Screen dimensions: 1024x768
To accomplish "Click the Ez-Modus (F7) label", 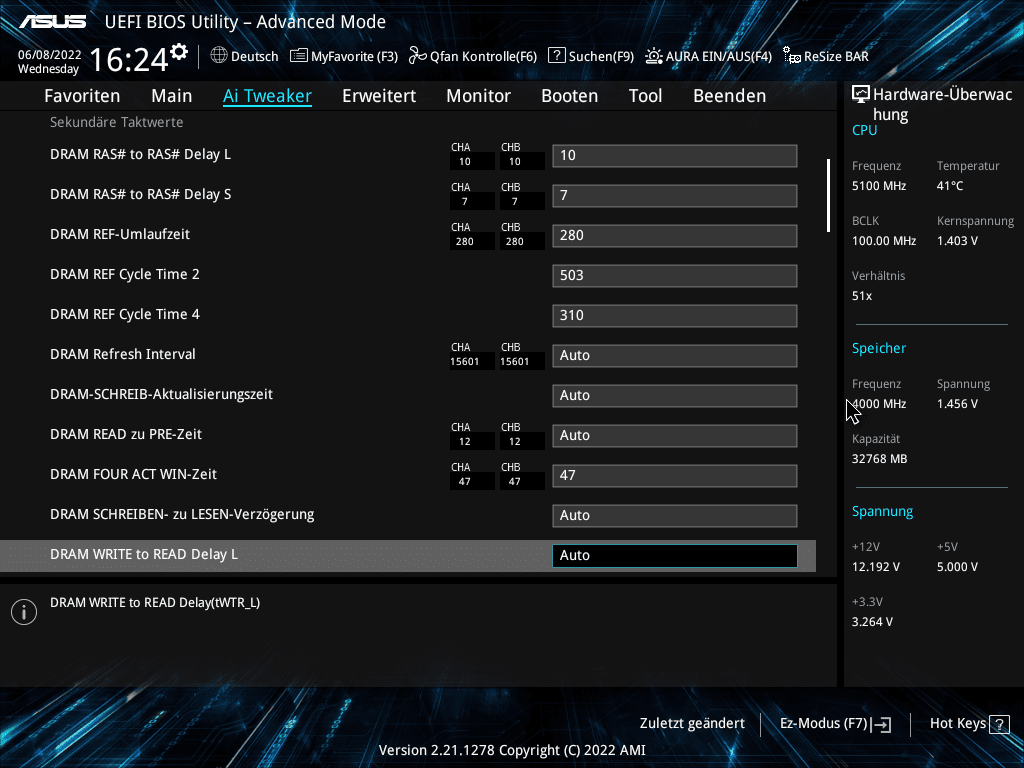I will 824,724.
